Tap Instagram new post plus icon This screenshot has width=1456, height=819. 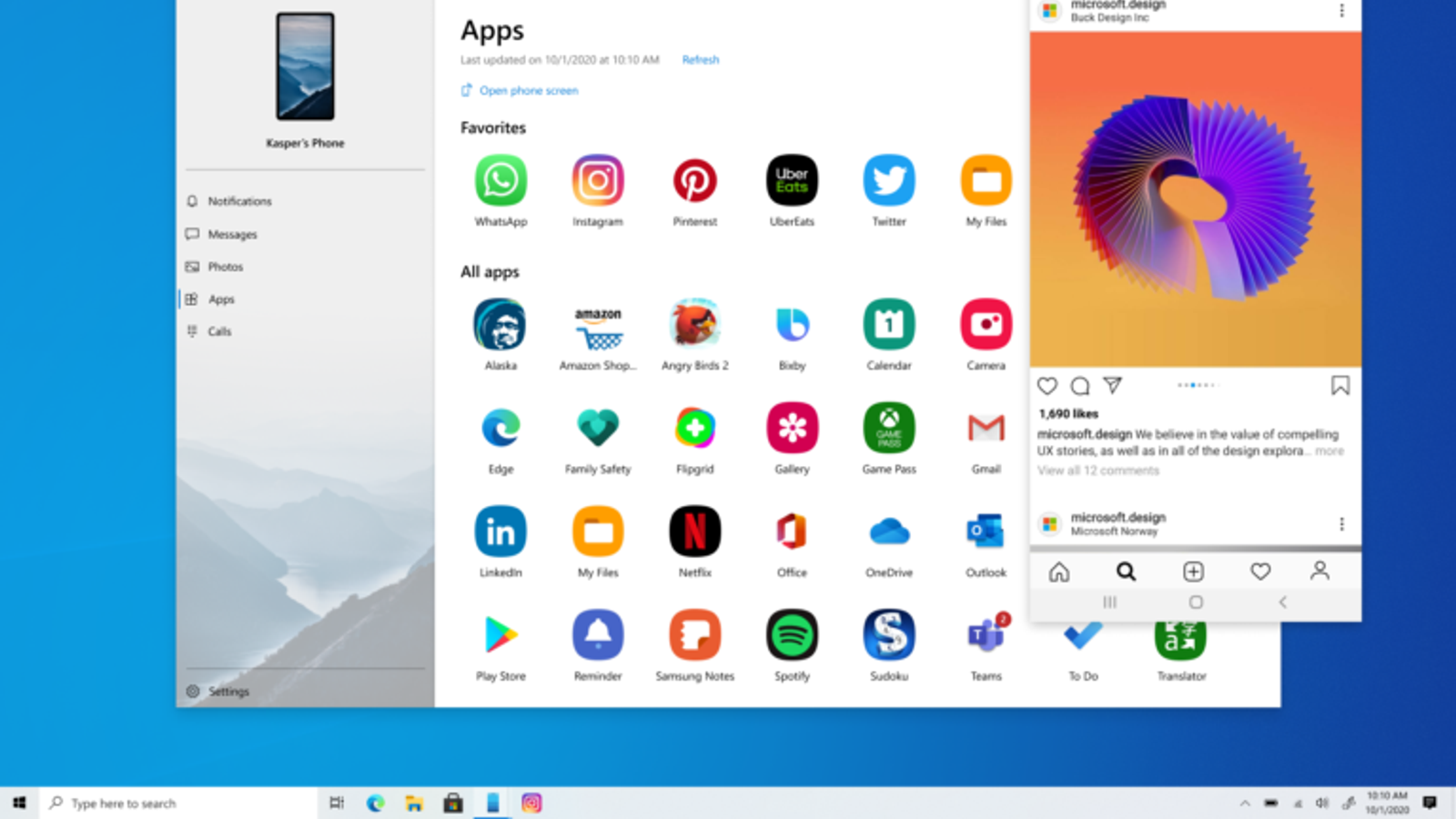(x=1193, y=571)
